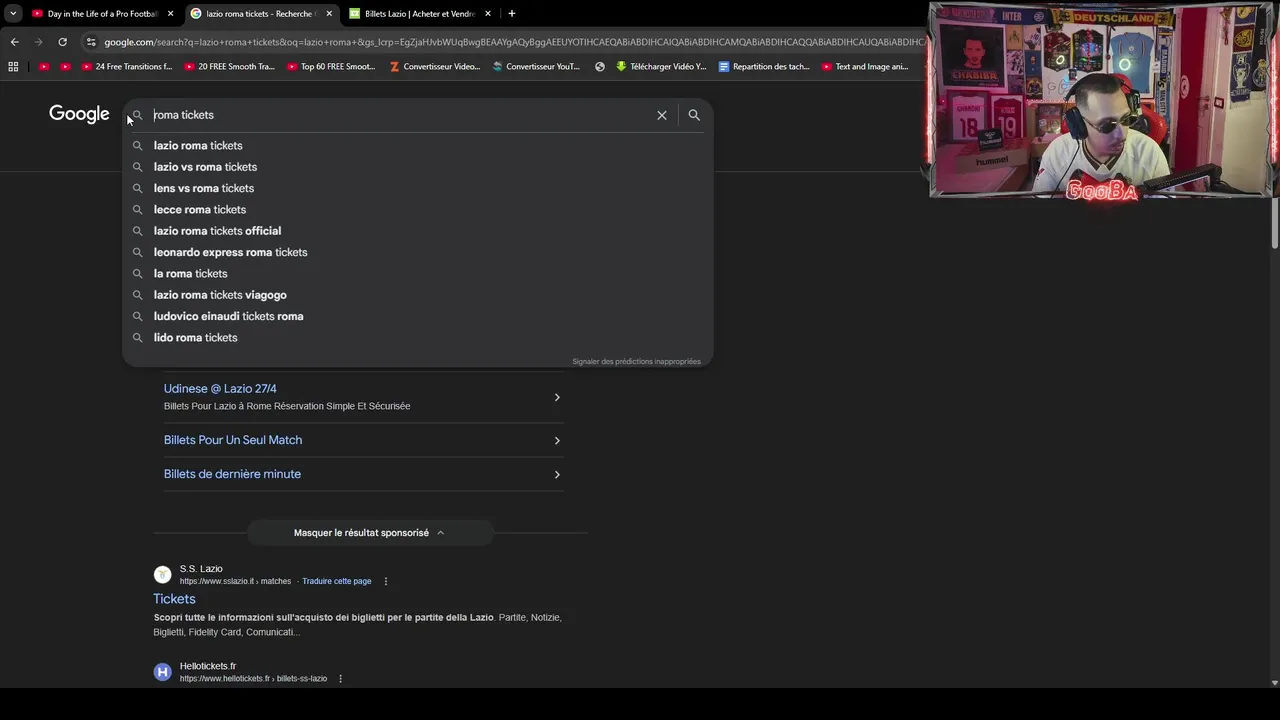Open the apps grid in bookmarks bar
The image size is (1280, 720).
tap(13, 67)
